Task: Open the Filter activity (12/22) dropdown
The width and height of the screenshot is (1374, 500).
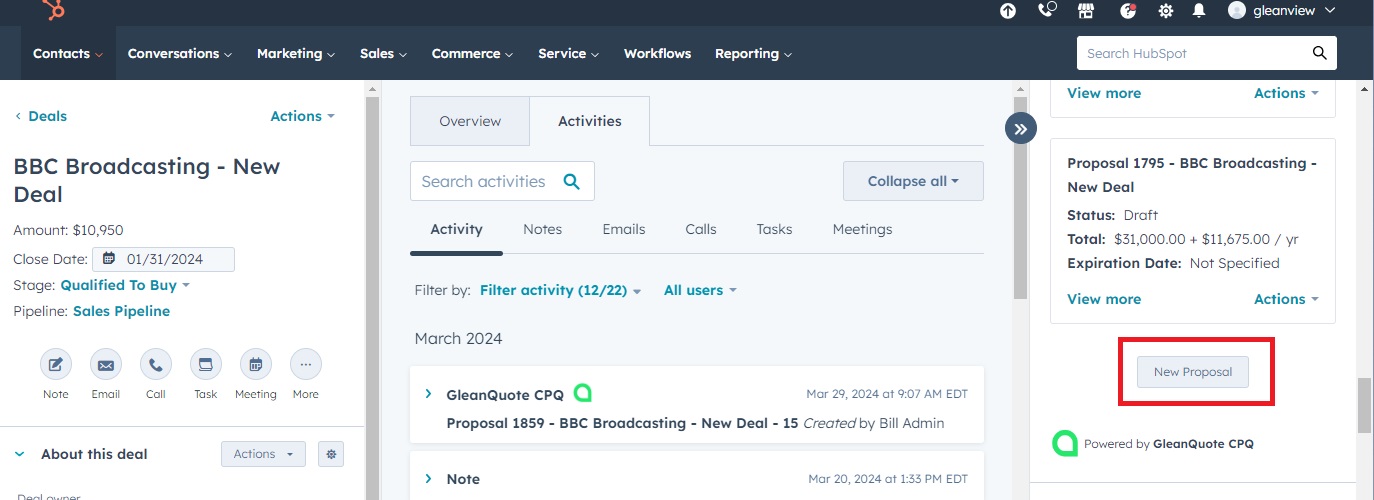Action: [561, 290]
